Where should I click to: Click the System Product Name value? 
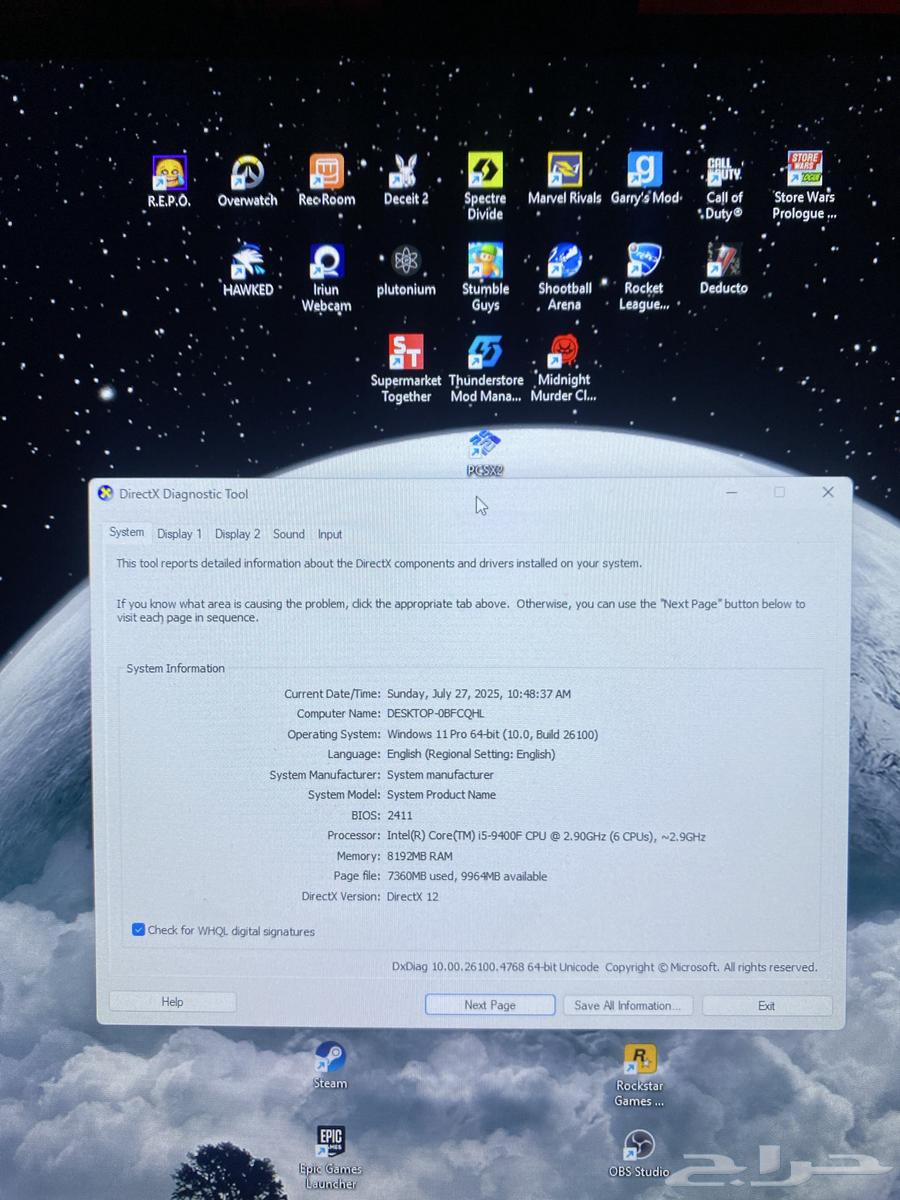point(441,795)
